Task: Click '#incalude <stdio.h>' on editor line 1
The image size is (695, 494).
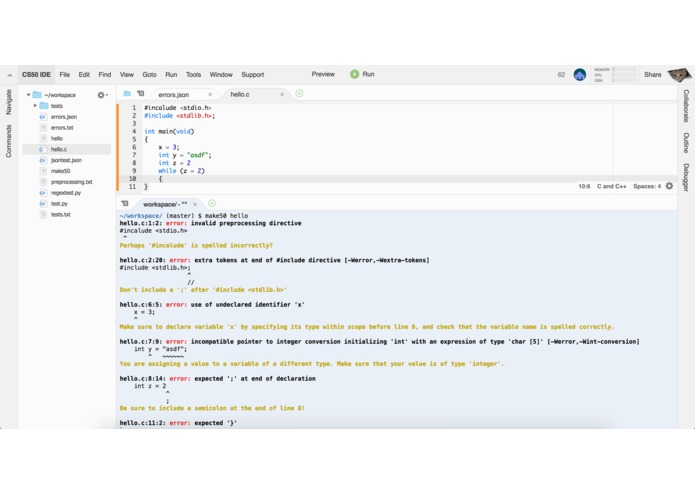Action: tap(177, 108)
